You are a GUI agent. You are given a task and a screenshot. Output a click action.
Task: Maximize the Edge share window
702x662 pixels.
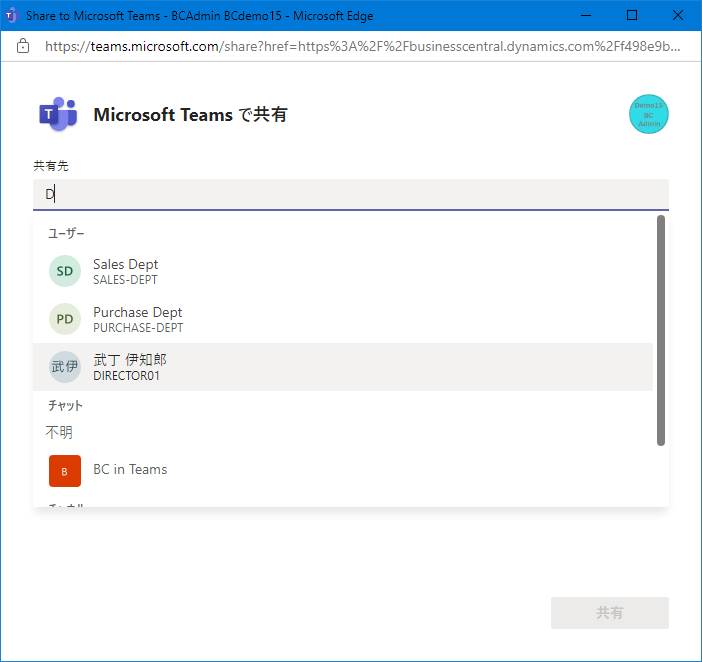point(632,16)
